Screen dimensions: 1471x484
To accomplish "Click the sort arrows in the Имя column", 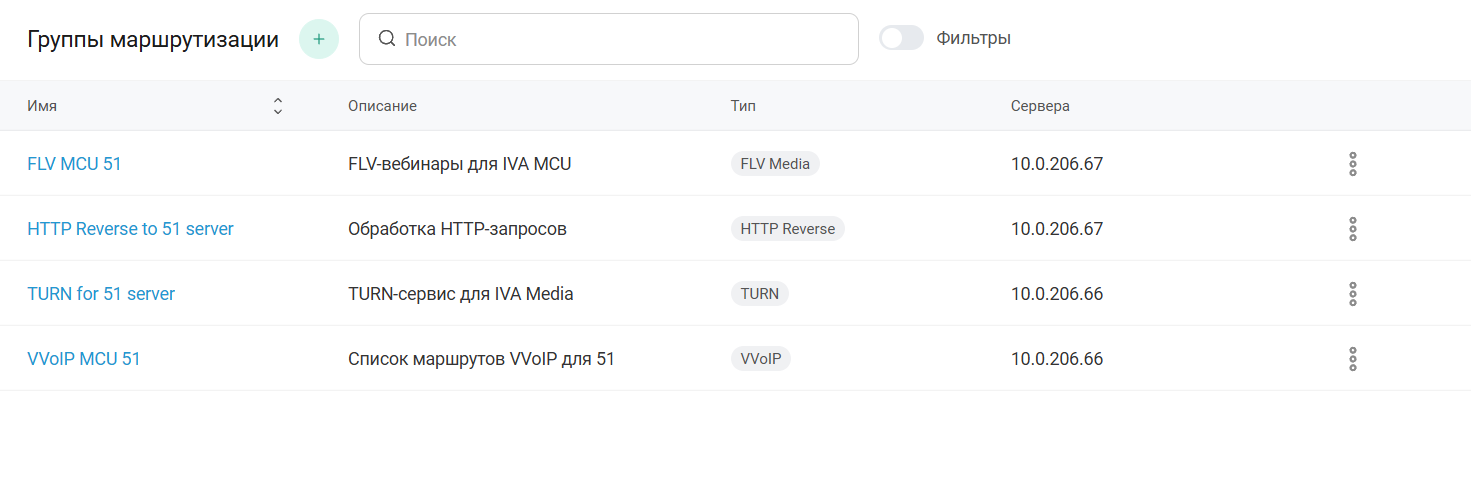I will [278, 106].
